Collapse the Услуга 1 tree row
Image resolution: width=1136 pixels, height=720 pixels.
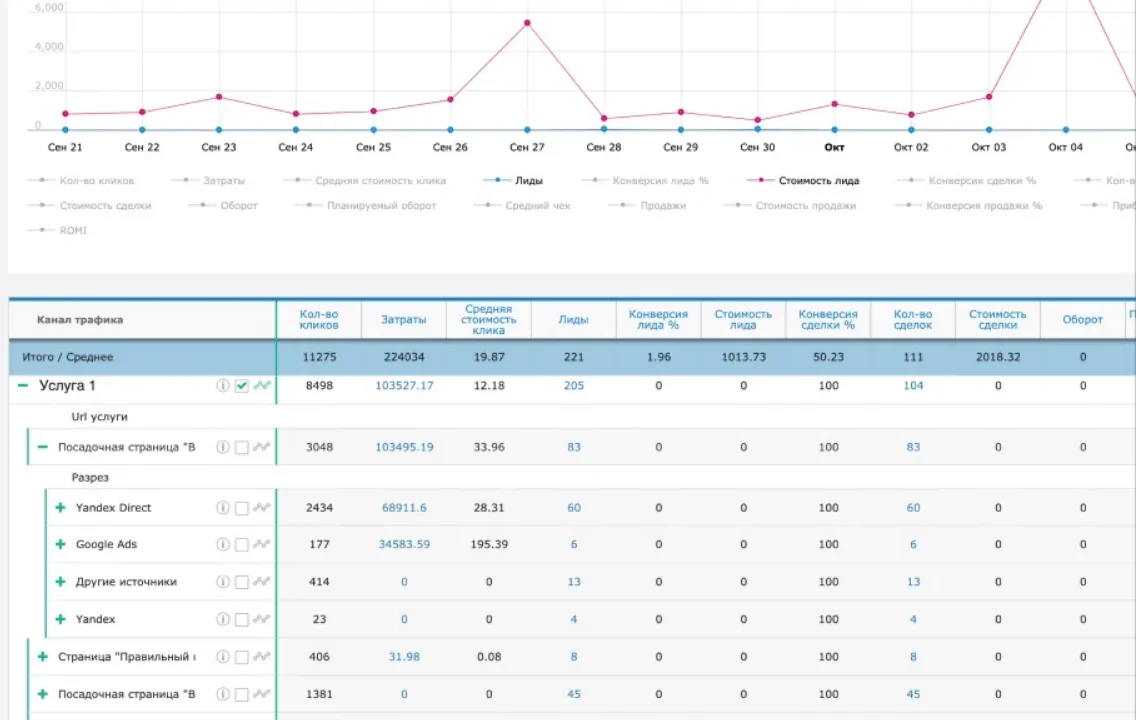pos(23,386)
